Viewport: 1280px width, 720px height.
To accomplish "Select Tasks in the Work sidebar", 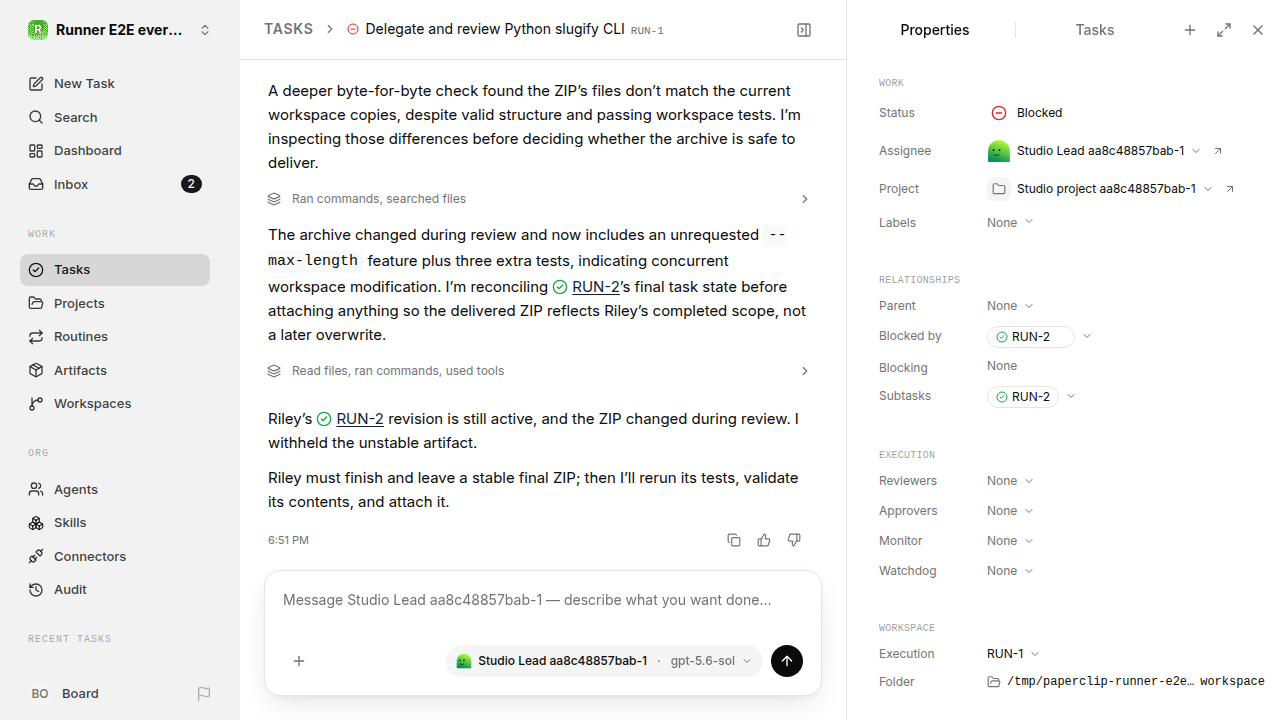I will point(115,269).
